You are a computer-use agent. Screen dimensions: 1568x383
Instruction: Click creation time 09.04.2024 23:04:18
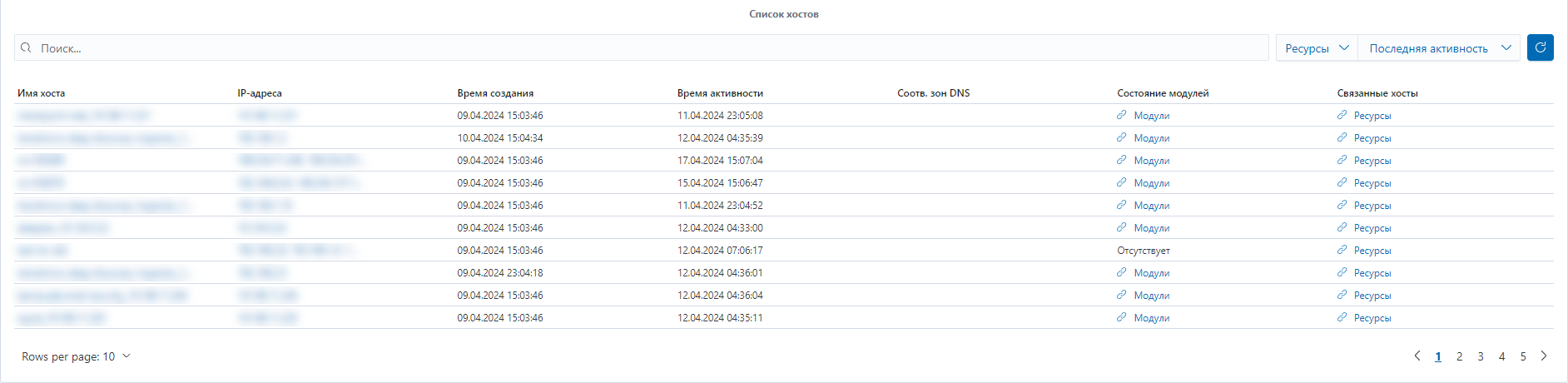500,273
